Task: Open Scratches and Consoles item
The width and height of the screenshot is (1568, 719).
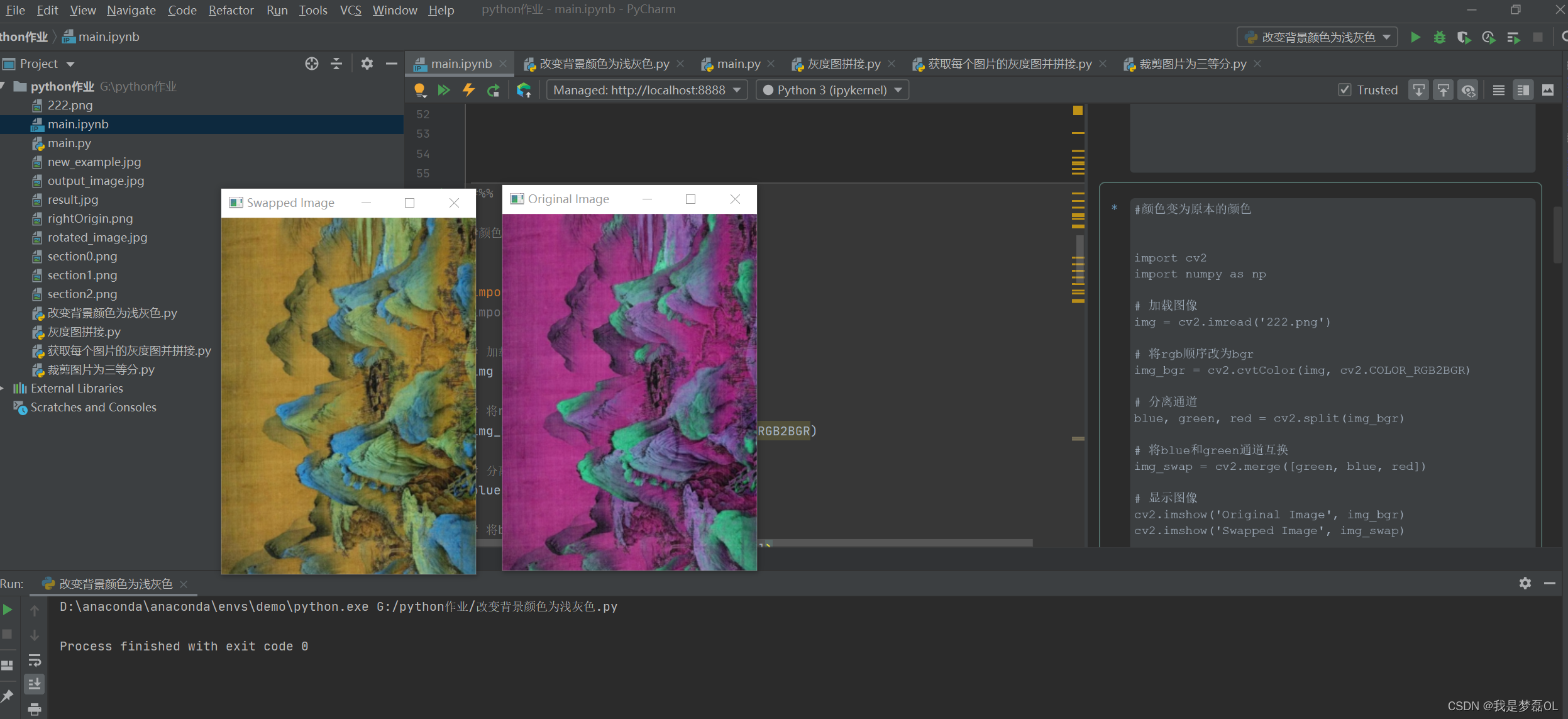Action: click(94, 407)
